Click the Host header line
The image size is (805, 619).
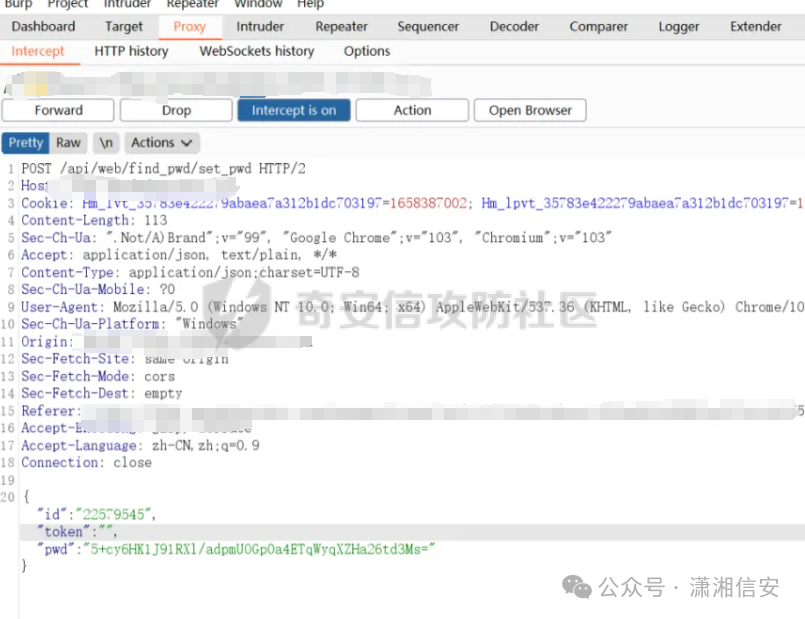(128, 185)
